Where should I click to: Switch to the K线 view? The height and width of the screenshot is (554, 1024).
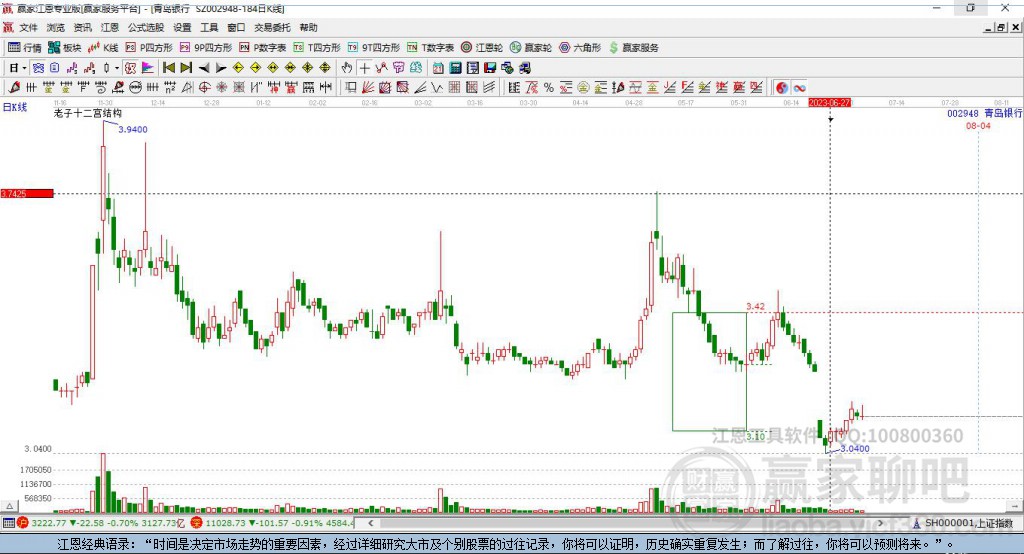click(103, 48)
